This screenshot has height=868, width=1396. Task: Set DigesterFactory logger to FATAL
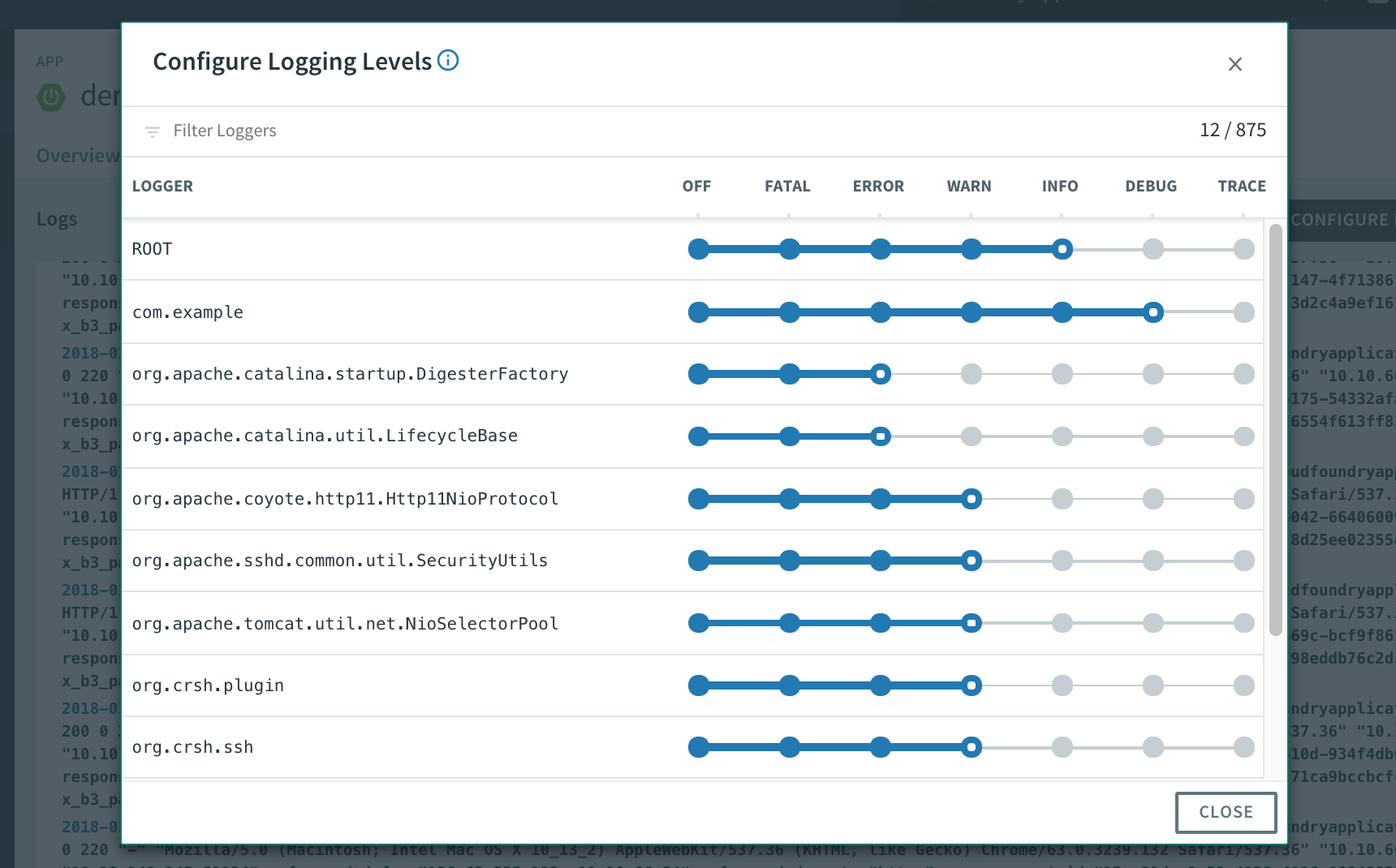click(x=790, y=374)
